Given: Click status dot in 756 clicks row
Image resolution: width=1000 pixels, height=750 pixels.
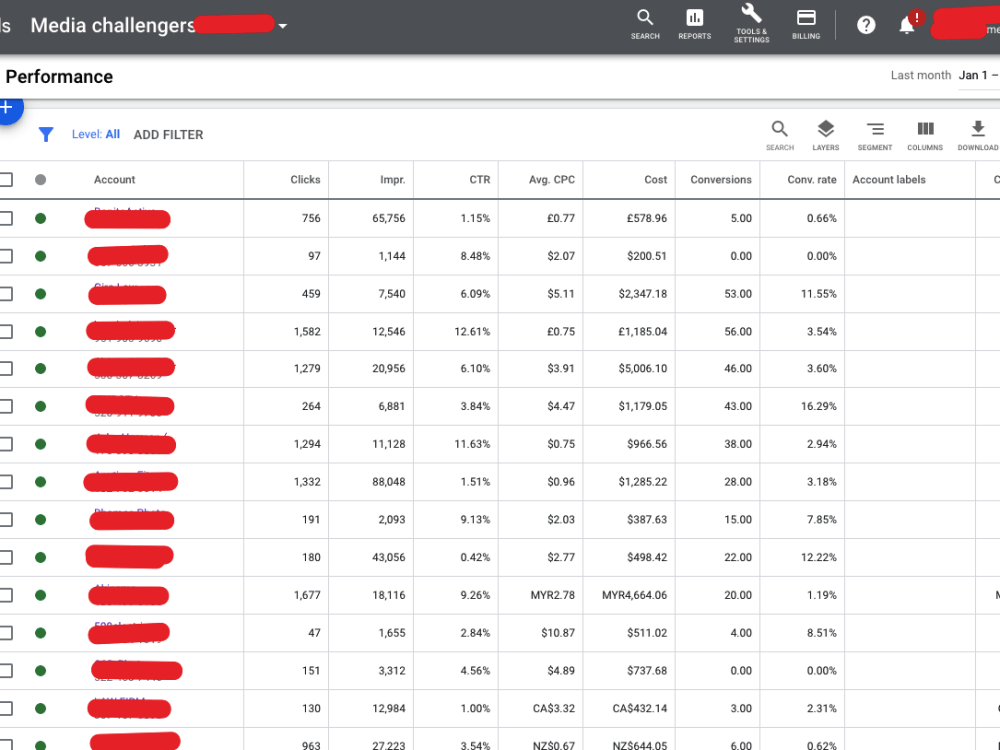Looking at the screenshot, I should click(x=40, y=218).
